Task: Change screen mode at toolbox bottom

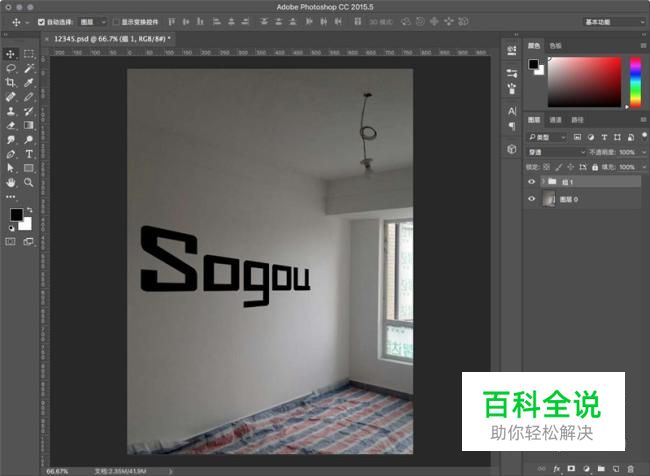Action: 29,241
